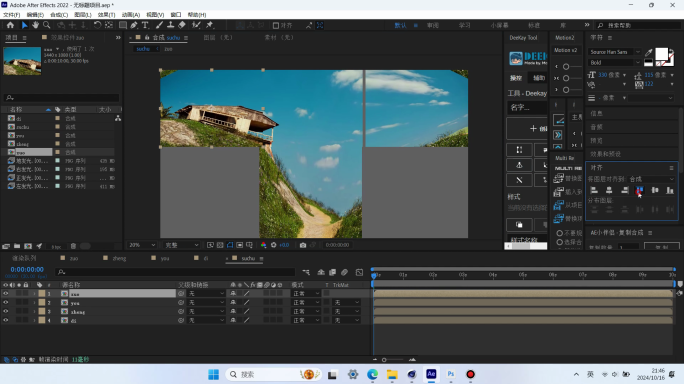The width and height of the screenshot is (684, 384).
Task: Hide the di layer eye toggle
Action: tap(6, 320)
